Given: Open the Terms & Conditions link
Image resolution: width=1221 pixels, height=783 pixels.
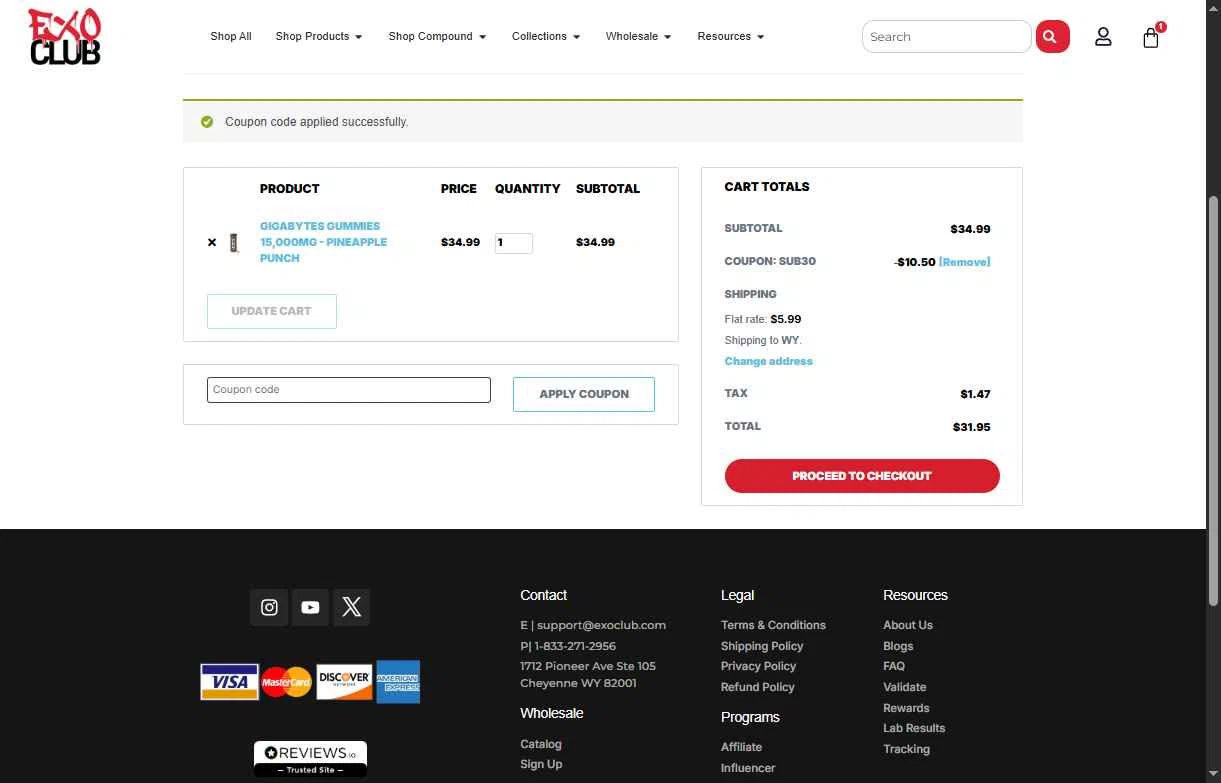Looking at the screenshot, I should coord(773,626).
